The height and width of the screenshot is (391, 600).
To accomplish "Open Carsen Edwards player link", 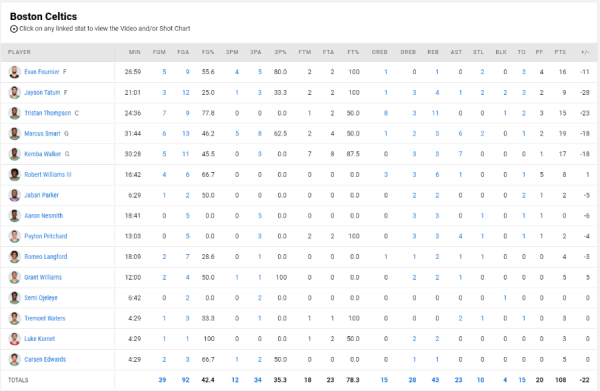I will (x=45, y=359).
